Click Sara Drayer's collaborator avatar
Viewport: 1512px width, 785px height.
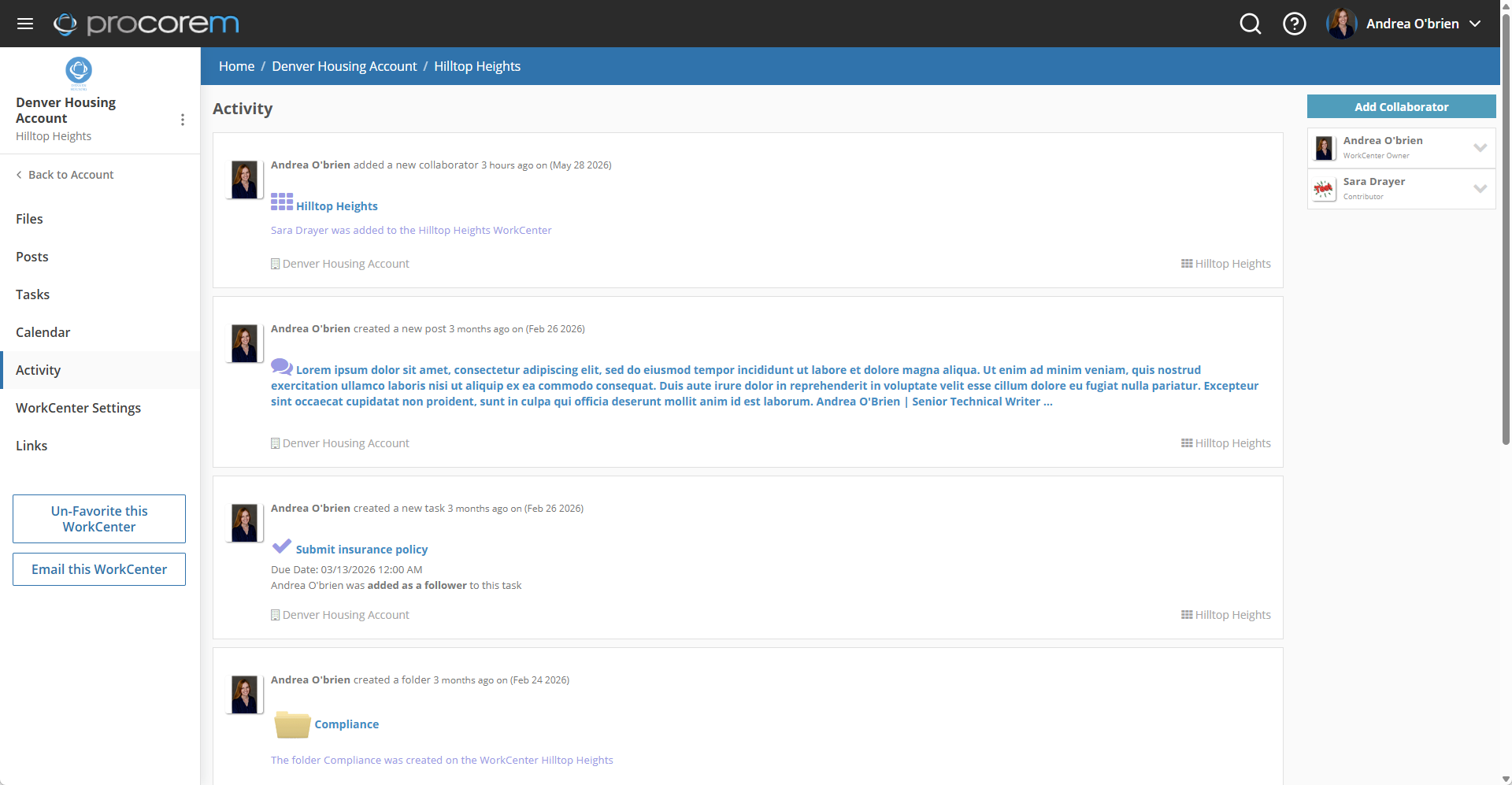tap(1325, 189)
